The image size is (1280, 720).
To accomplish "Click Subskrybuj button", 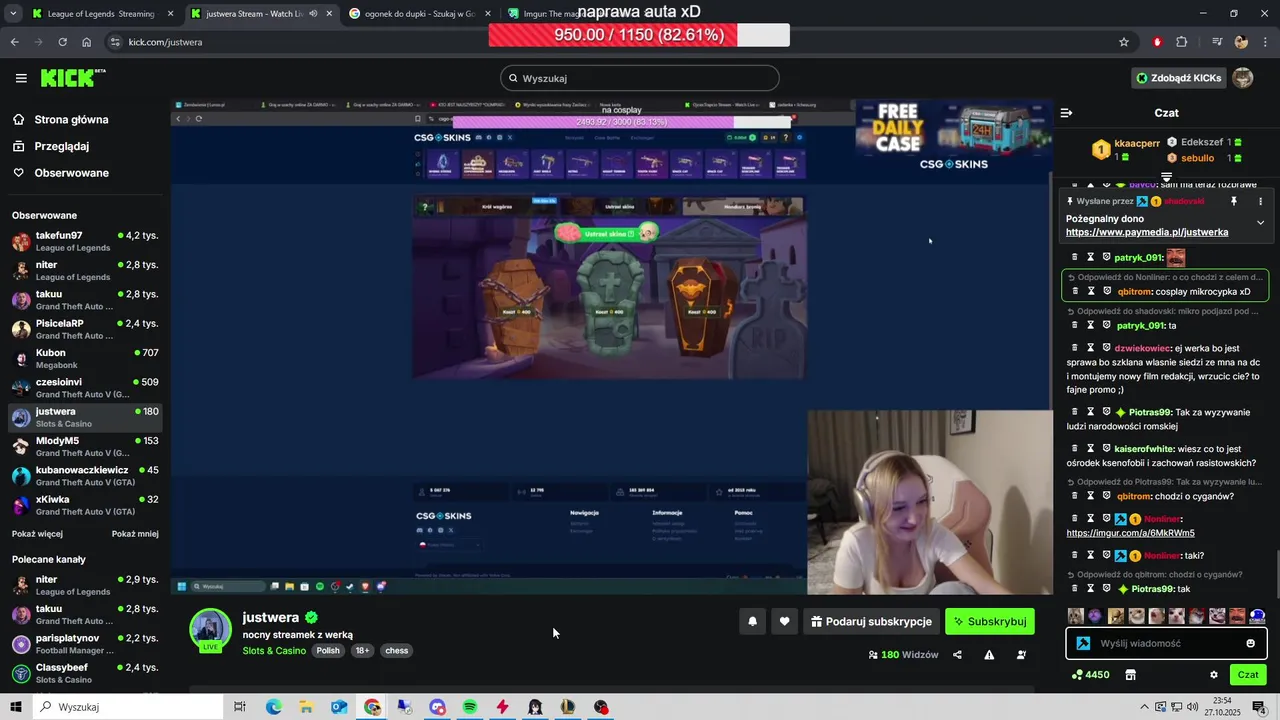I will [990, 621].
